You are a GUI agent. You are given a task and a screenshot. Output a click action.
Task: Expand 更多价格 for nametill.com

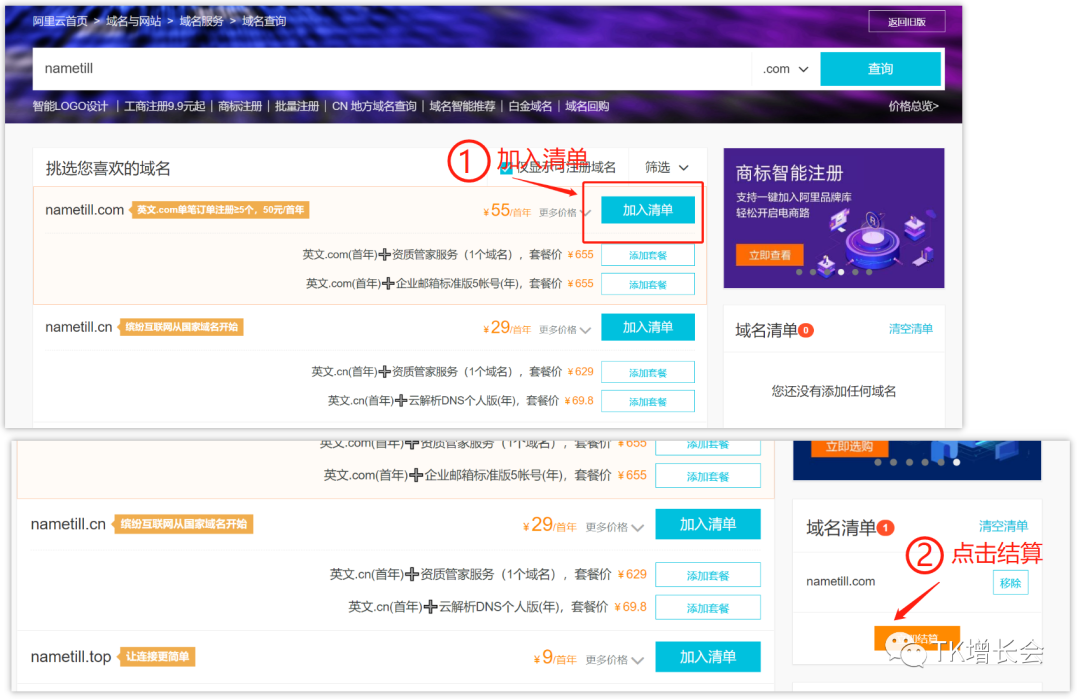click(x=565, y=213)
